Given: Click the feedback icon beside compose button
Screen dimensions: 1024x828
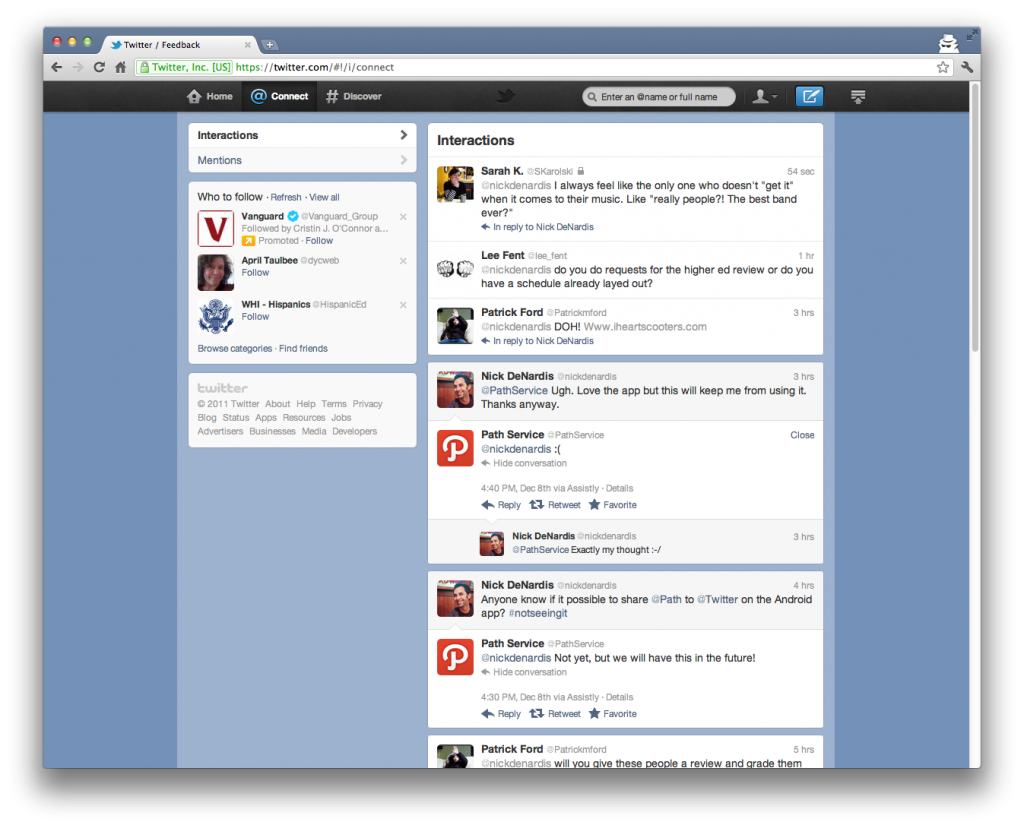Looking at the screenshot, I should [x=858, y=97].
